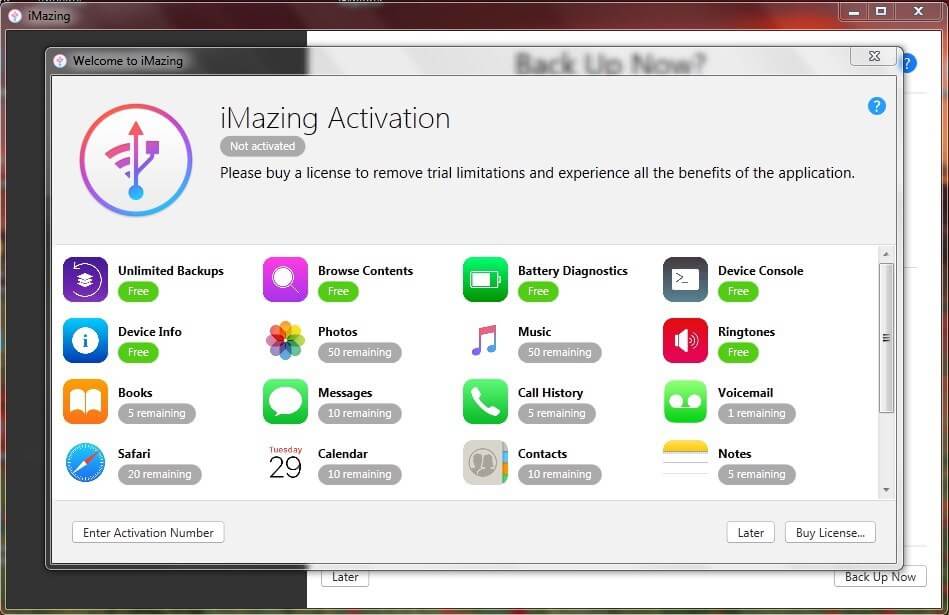
Task: Select the Browse Contents magnifier icon
Action: point(285,280)
